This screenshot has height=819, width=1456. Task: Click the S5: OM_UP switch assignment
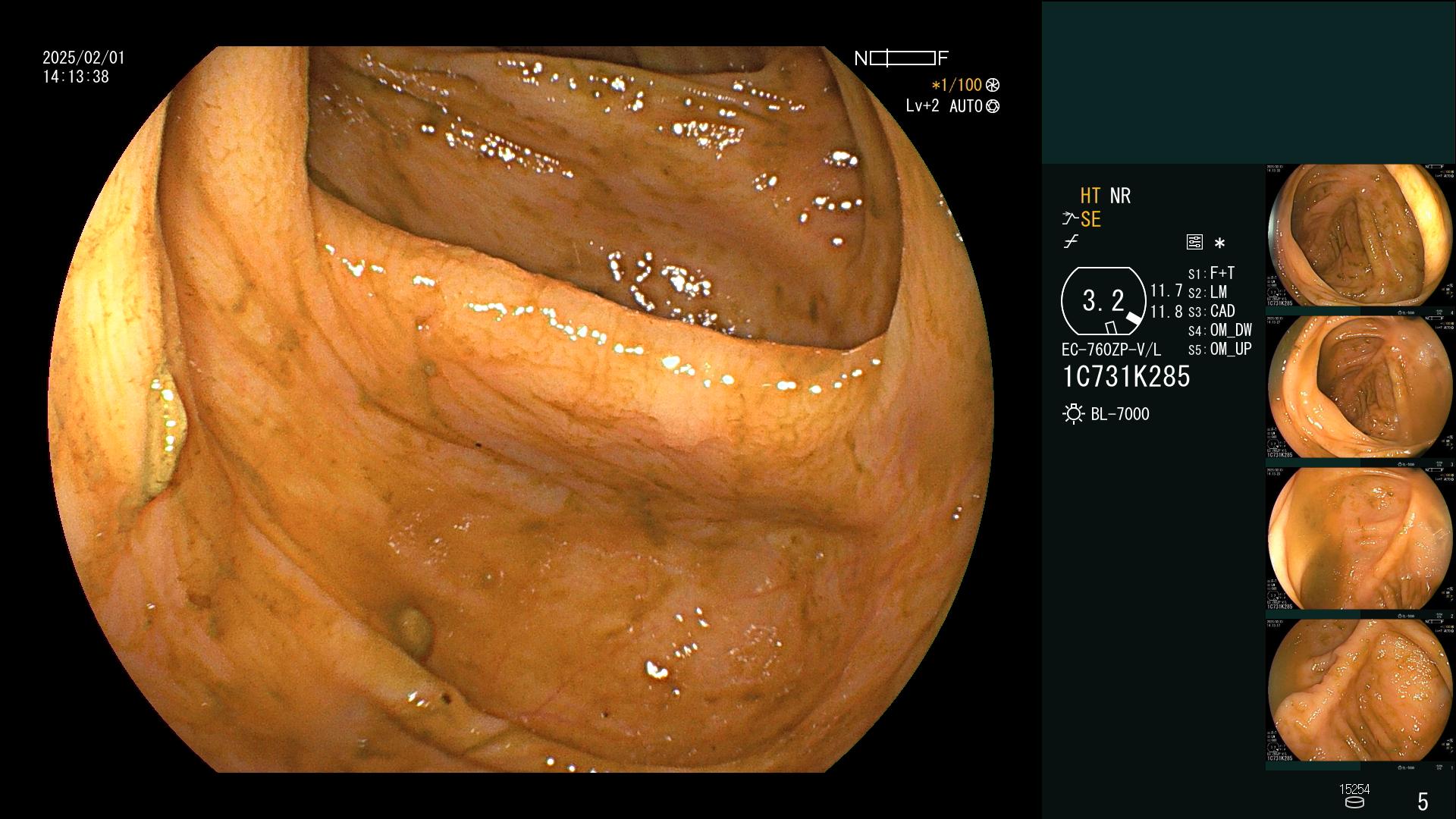pyautogui.click(x=1219, y=349)
